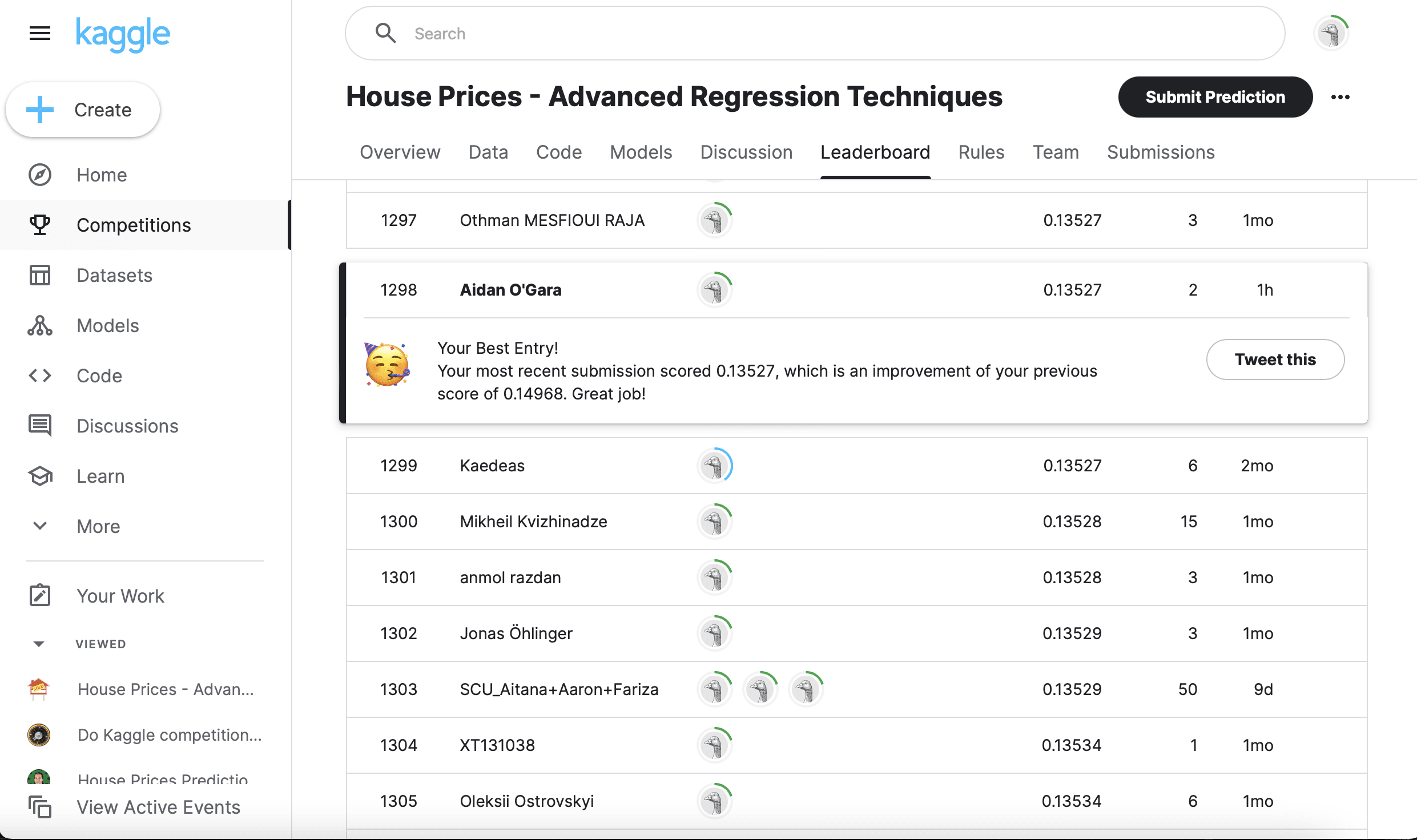Image resolution: width=1417 pixels, height=840 pixels.
Task: Open Discussions via the speech bubble icon
Action: pos(39,425)
